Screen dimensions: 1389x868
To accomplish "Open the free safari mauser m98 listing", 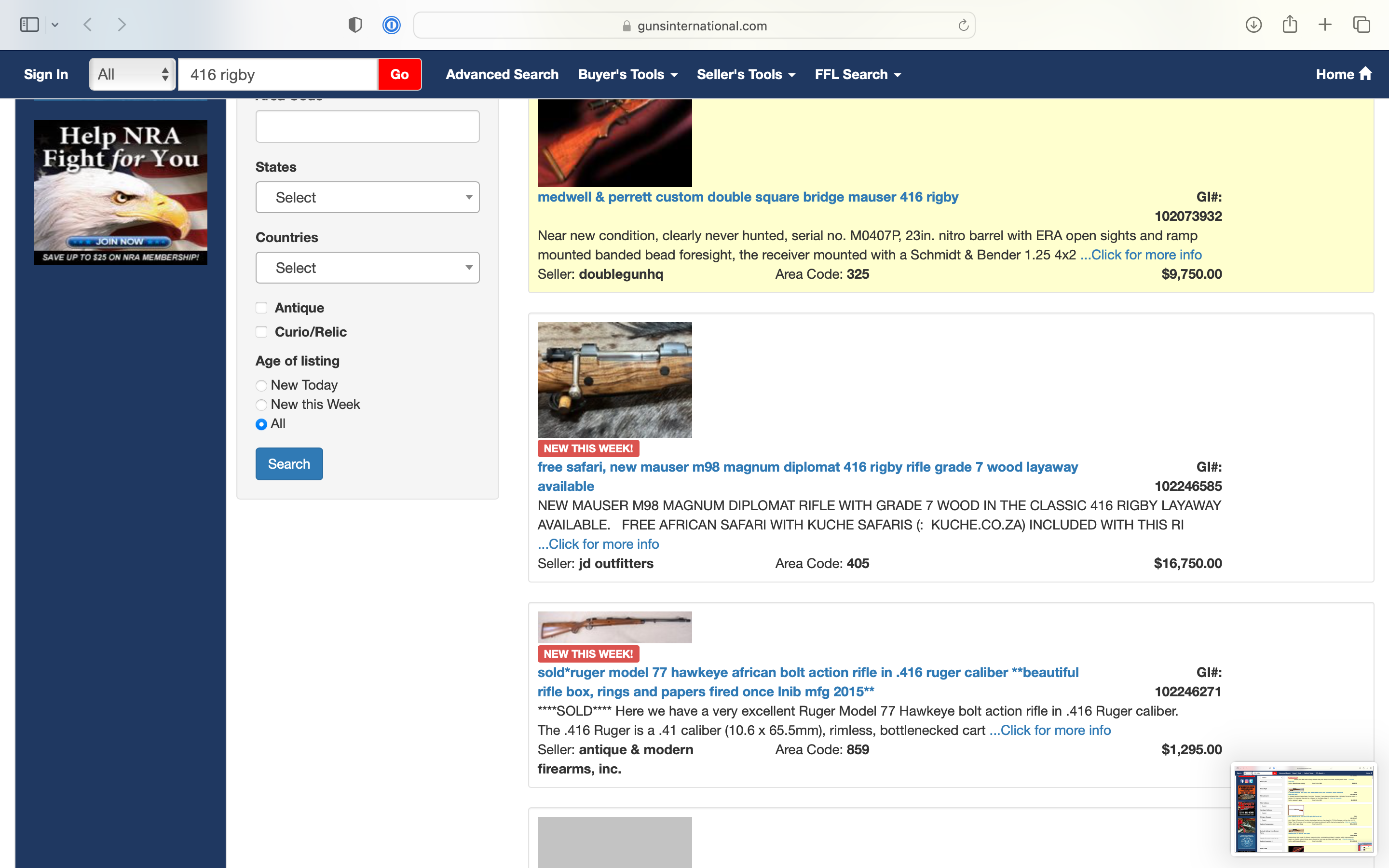I will point(807,476).
